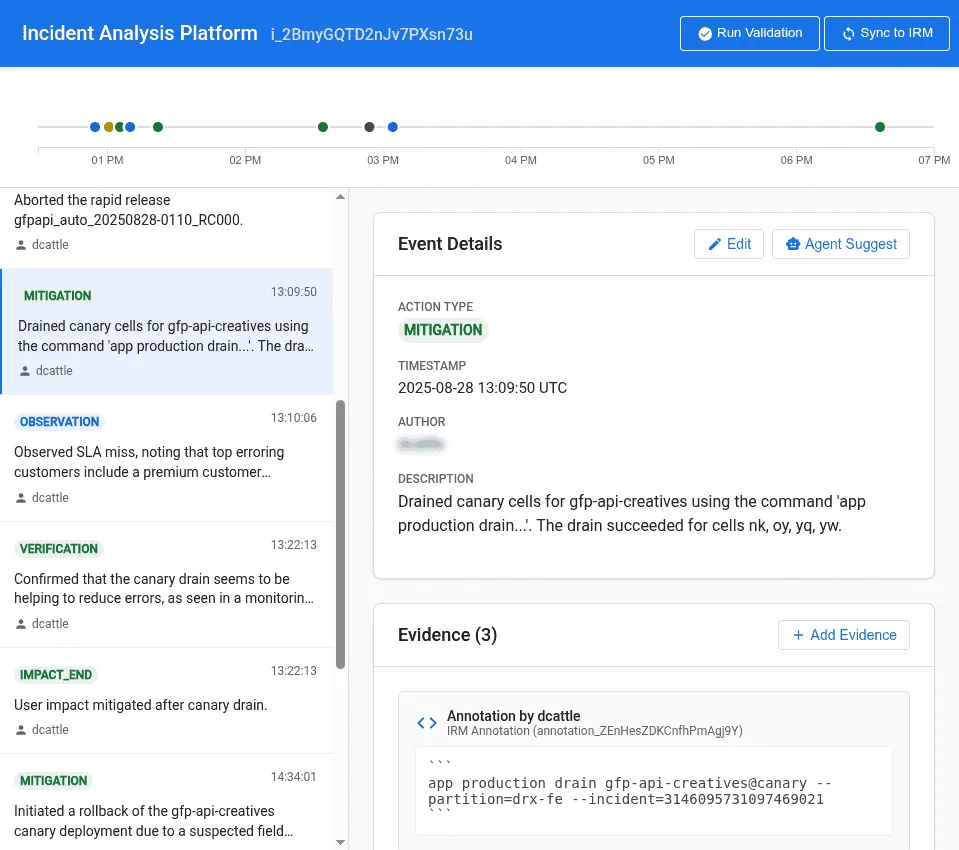Select the 13:10:06 OBSERVATION event
This screenshot has height=850, width=959.
[166, 458]
